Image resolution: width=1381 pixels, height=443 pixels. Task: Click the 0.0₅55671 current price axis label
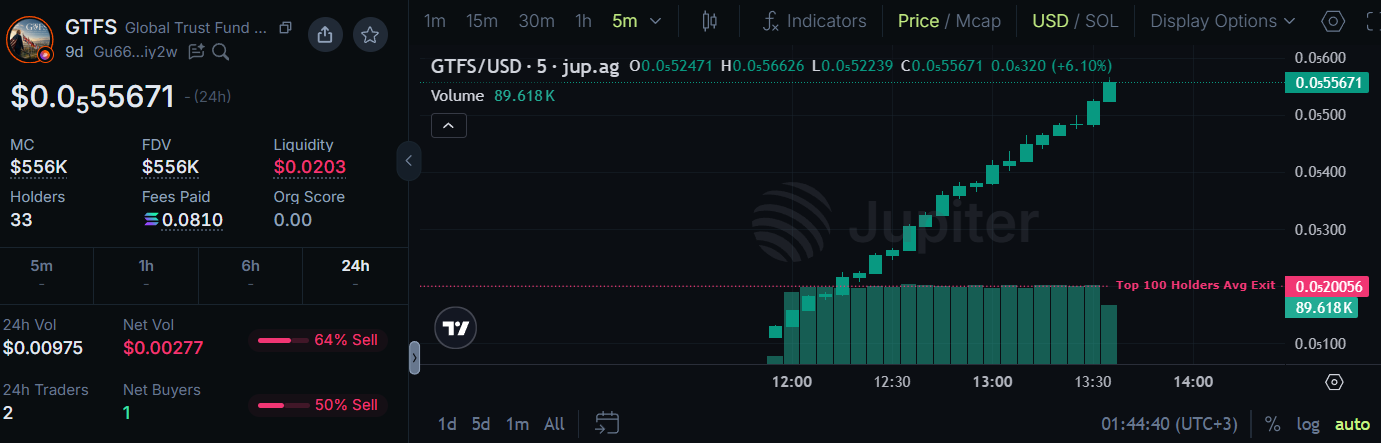[1329, 83]
